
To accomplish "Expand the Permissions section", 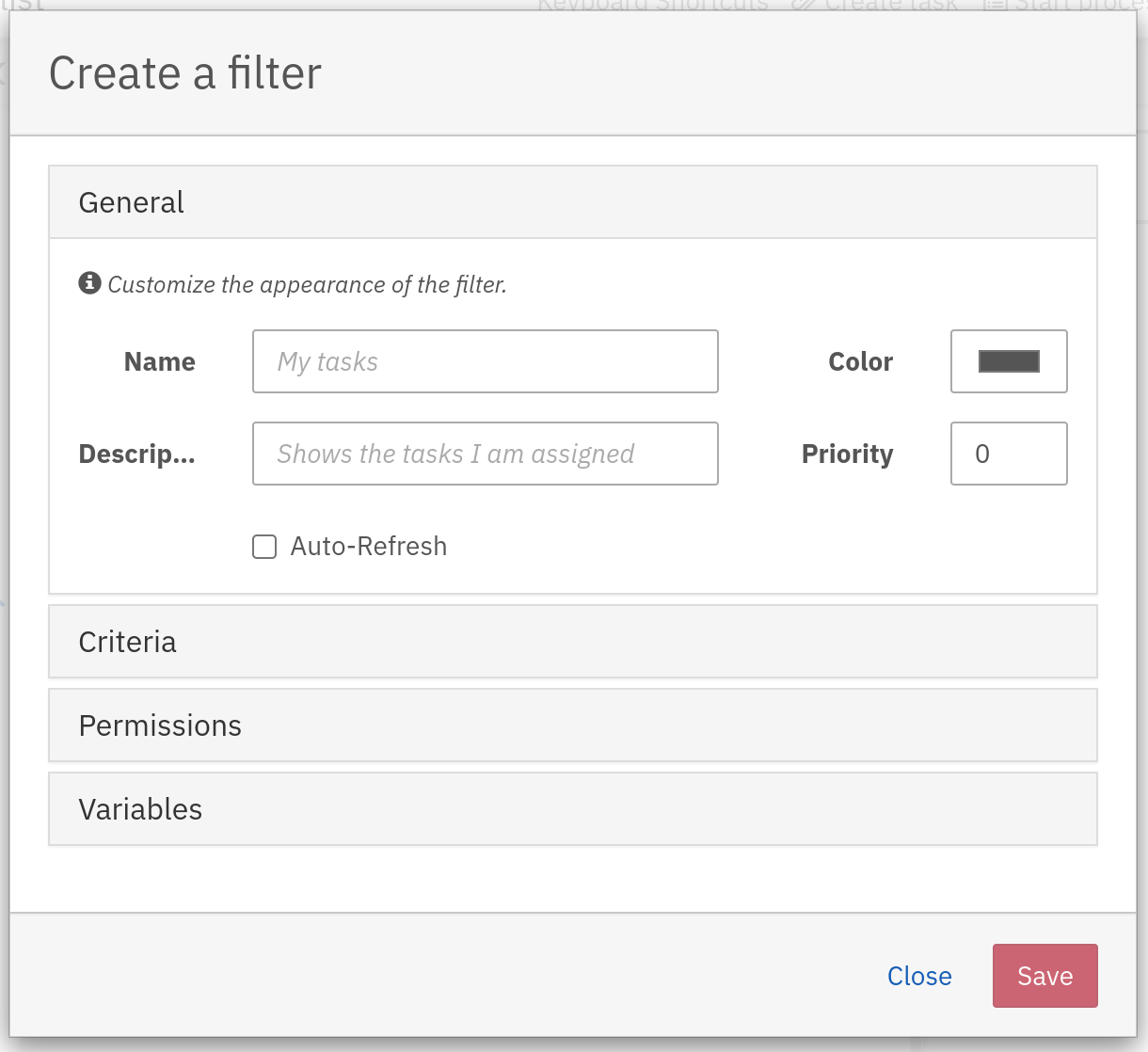I will (159, 725).
